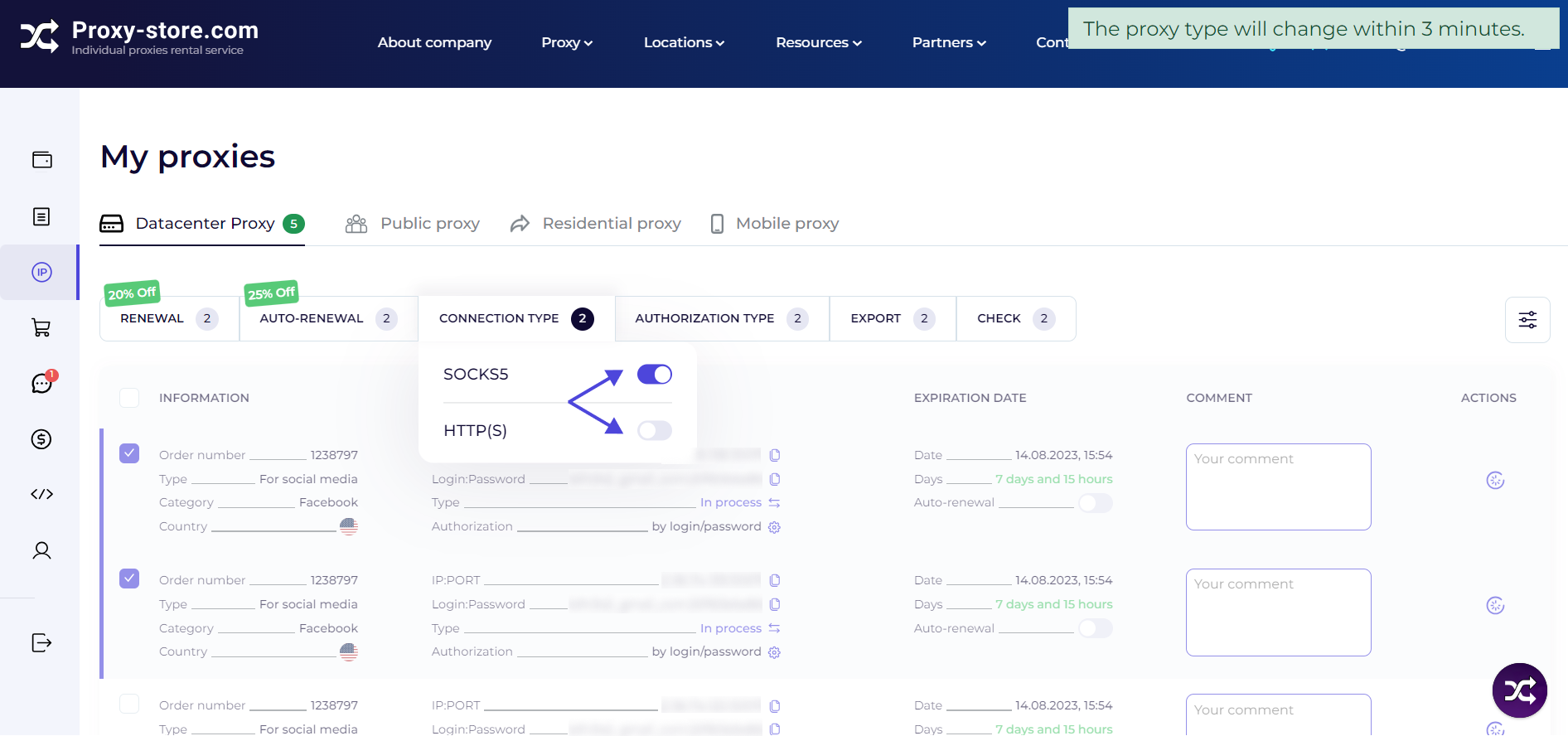Open authorization gear in second row
The height and width of the screenshot is (736, 1568).
pos(774,652)
